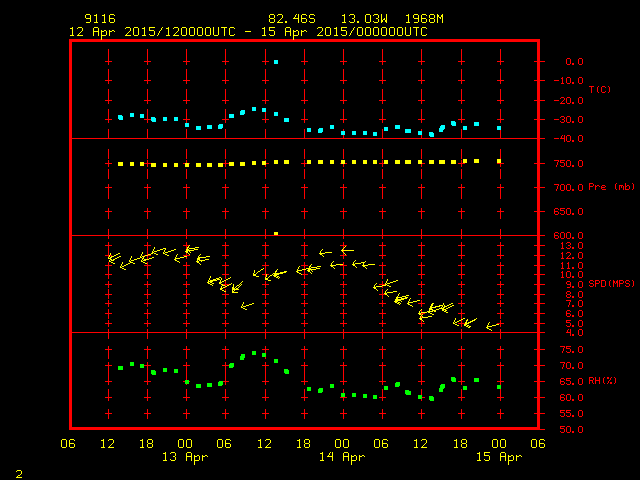This screenshot has height=480, width=640.
Task: Click the outlier yellow pressure point near 600.0
Action: tap(276, 233)
